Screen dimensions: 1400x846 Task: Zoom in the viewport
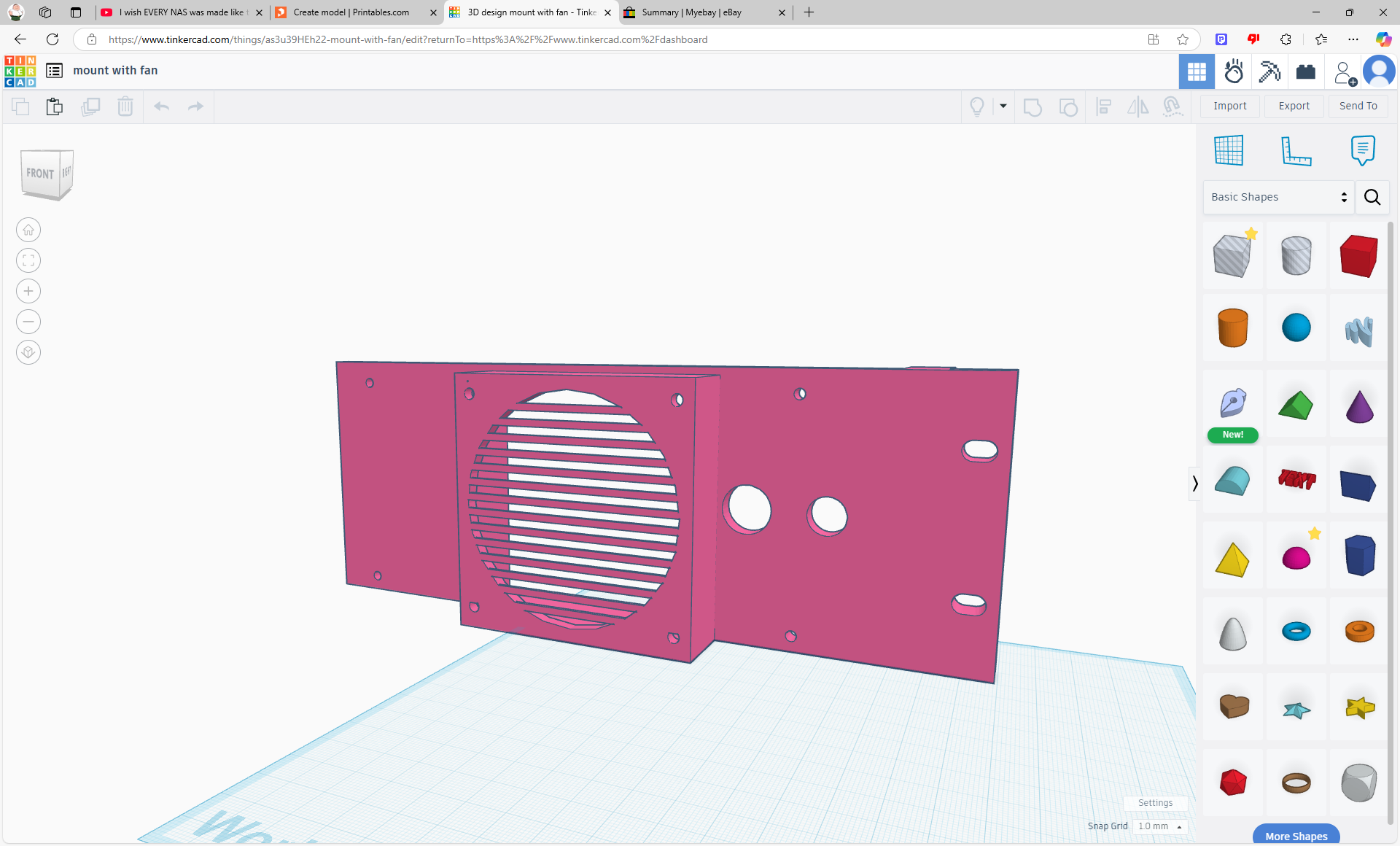[28, 292]
